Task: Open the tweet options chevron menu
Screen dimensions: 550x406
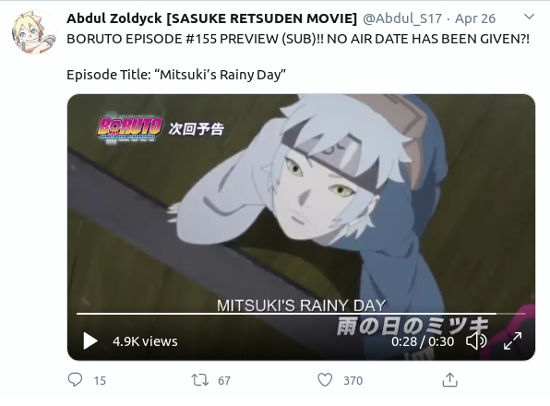Action: coord(529,16)
